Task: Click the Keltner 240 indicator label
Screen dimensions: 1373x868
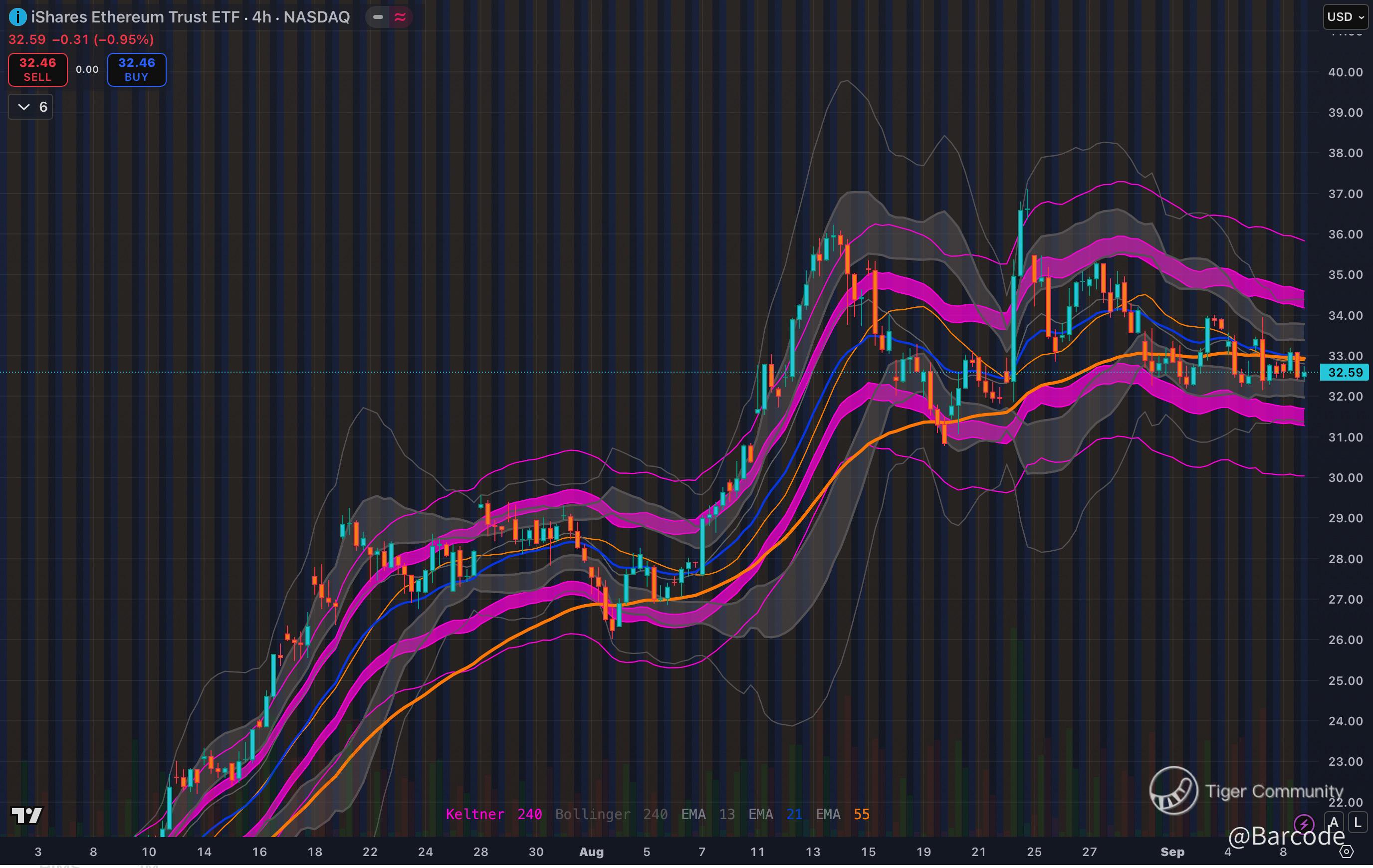Action: click(493, 815)
